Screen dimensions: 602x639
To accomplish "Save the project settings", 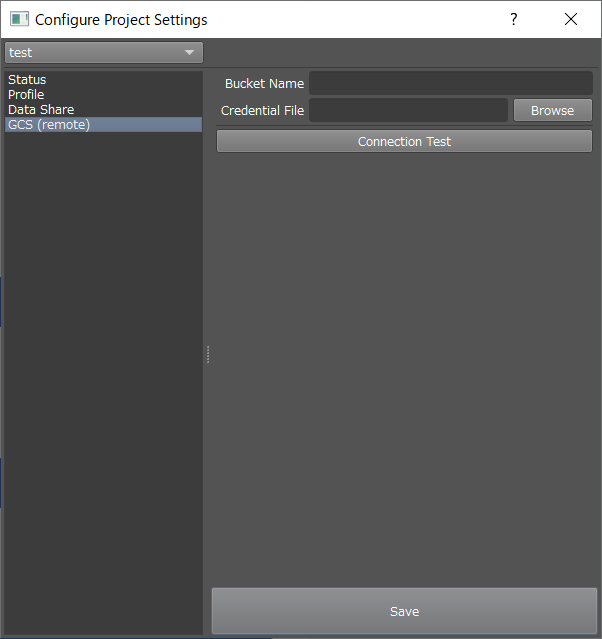I will pos(404,611).
